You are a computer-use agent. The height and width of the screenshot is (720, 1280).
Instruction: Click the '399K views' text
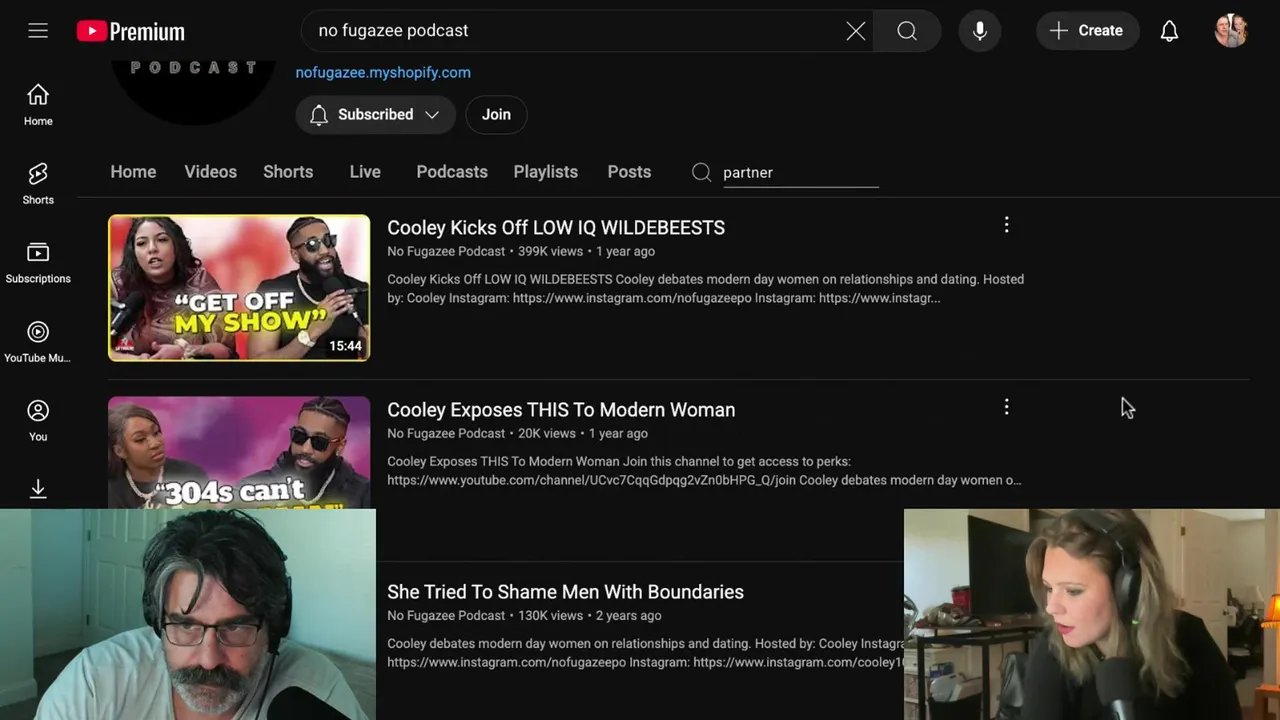(550, 252)
